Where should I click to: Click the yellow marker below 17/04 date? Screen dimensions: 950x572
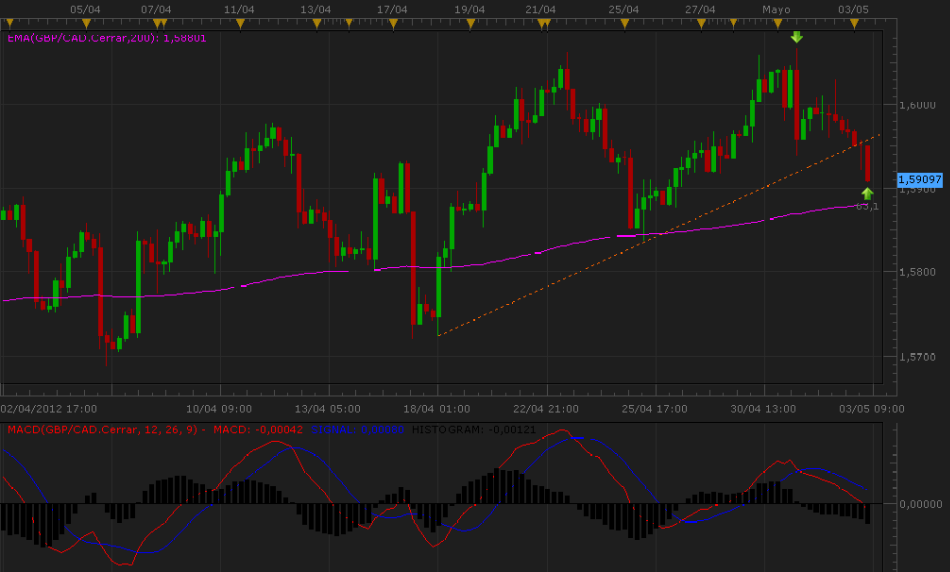point(394,22)
